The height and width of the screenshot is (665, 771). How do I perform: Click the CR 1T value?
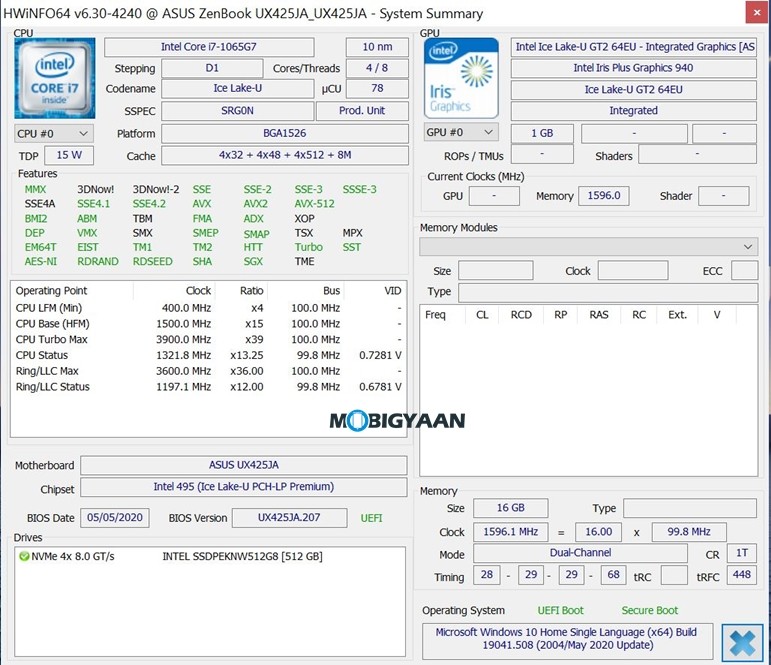741,553
